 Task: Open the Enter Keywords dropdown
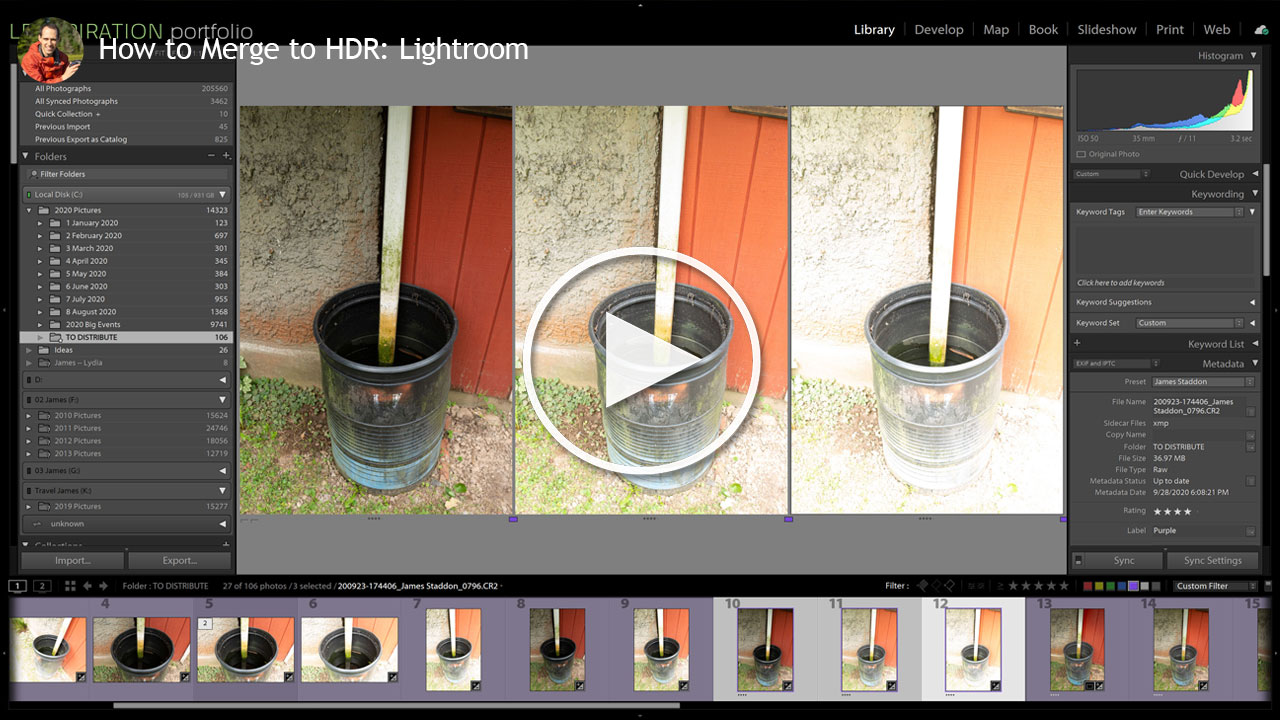1190,212
